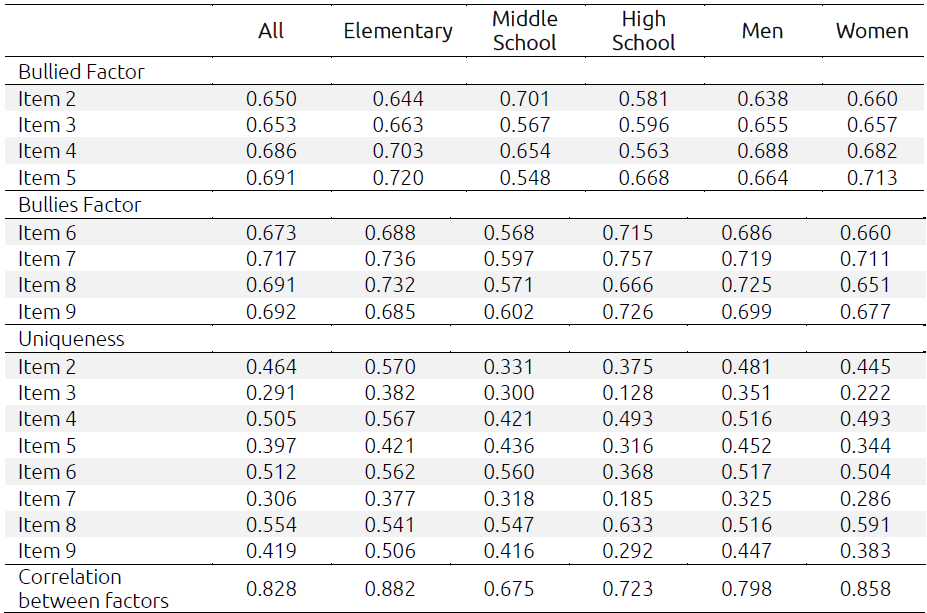Select the "Elementary" column header
The width and height of the screenshot is (927, 613).
[398, 31]
